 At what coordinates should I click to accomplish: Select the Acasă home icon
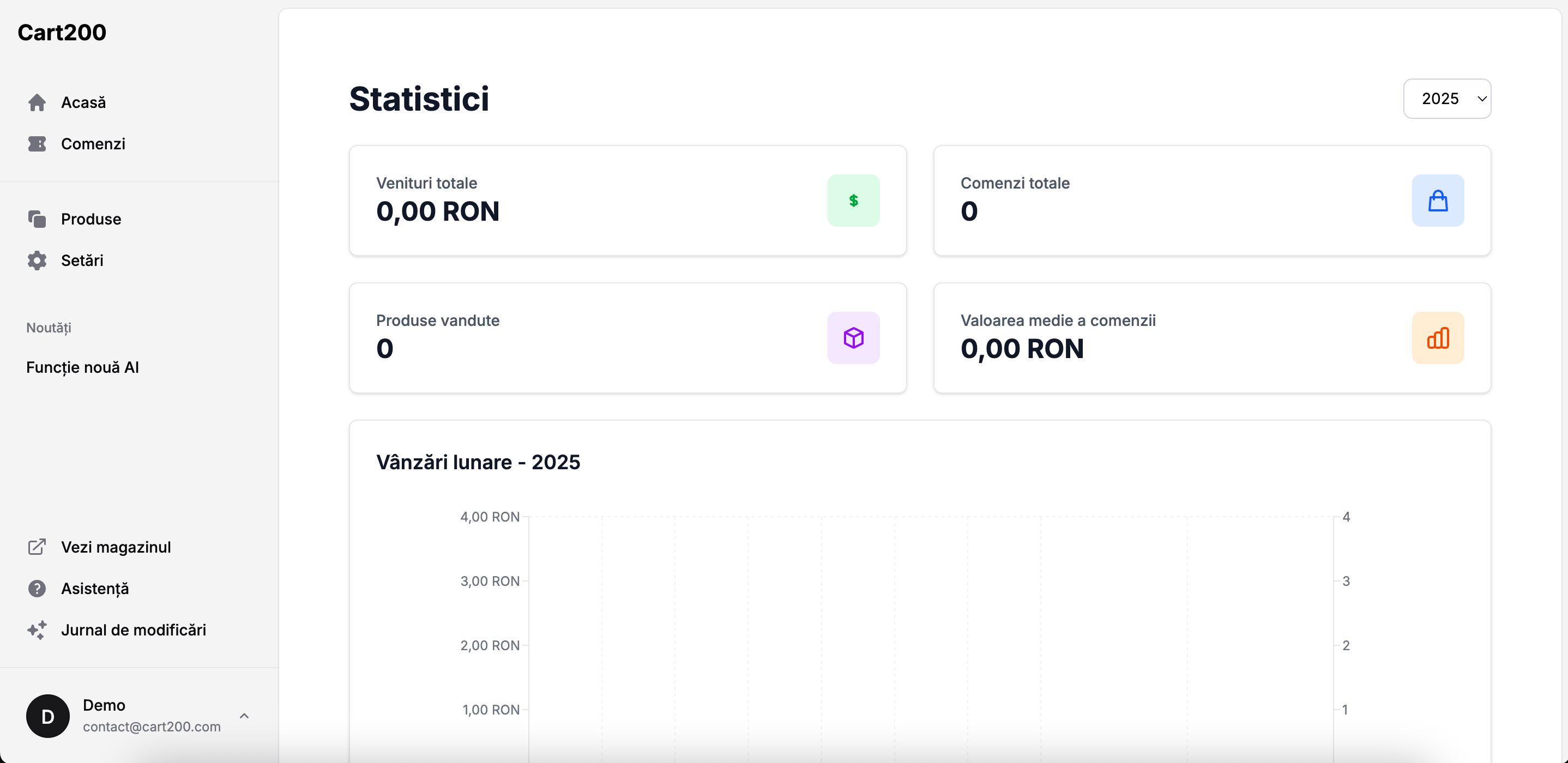coord(37,102)
